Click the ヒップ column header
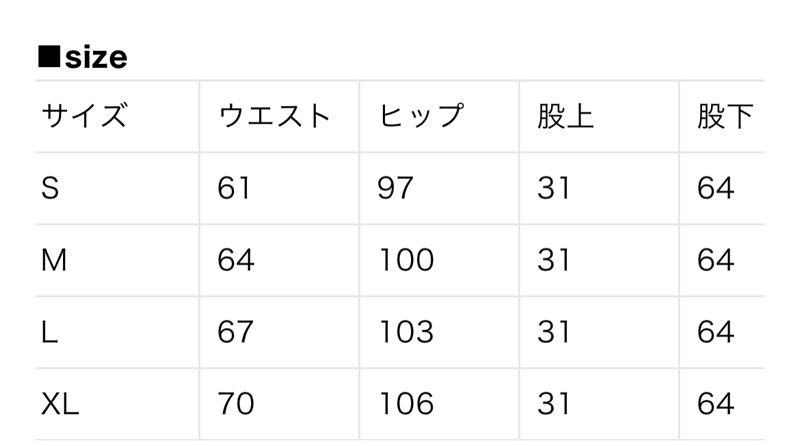800x446 pixels. 421,115
